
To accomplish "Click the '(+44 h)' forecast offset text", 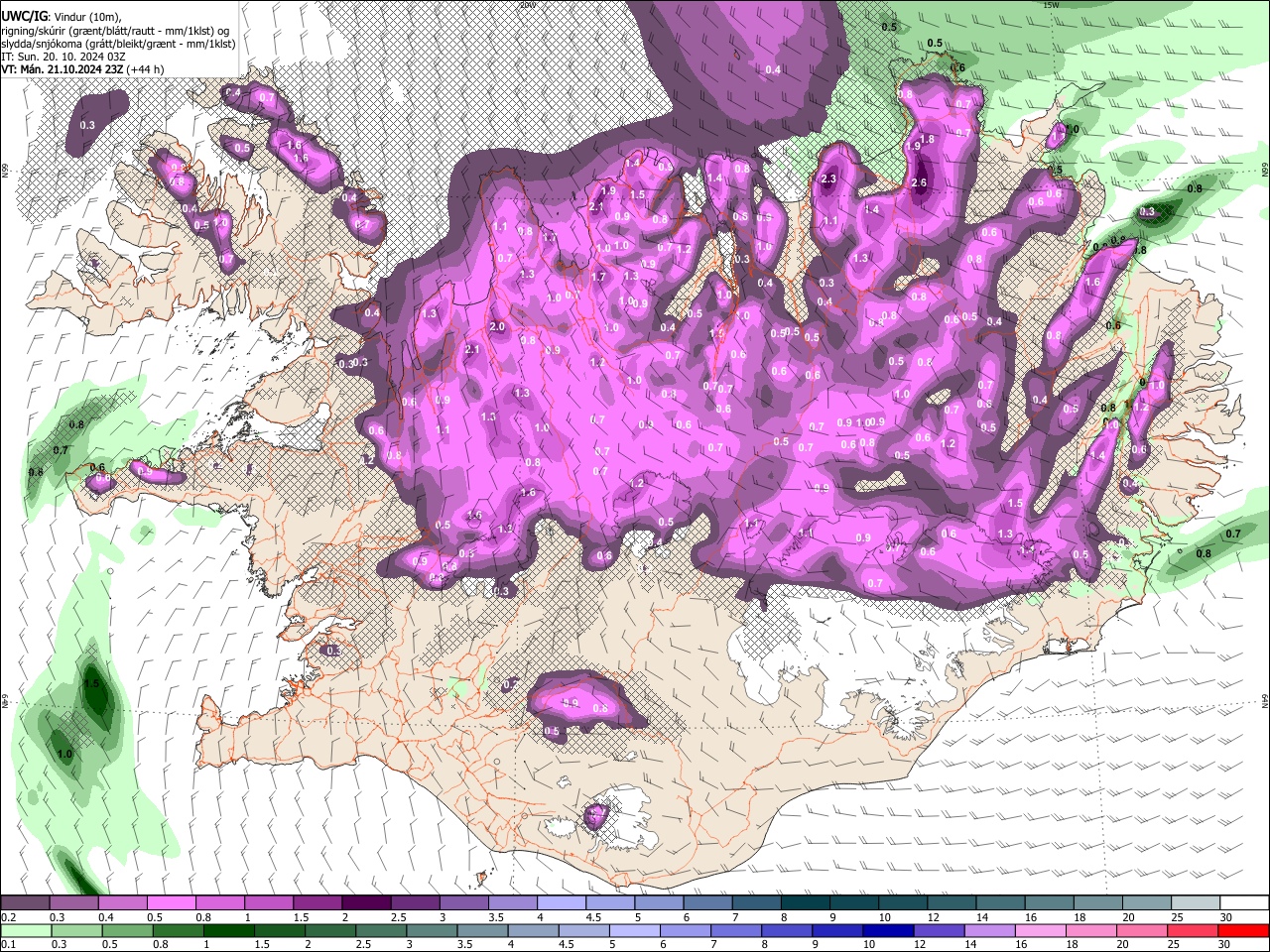I will click(x=145, y=69).
